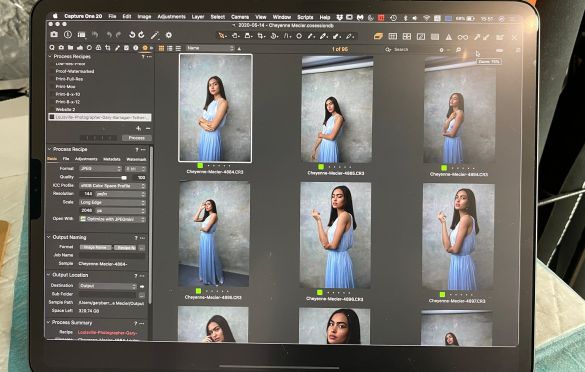Click the Destination arrow button beside Output

click(142, 287)
